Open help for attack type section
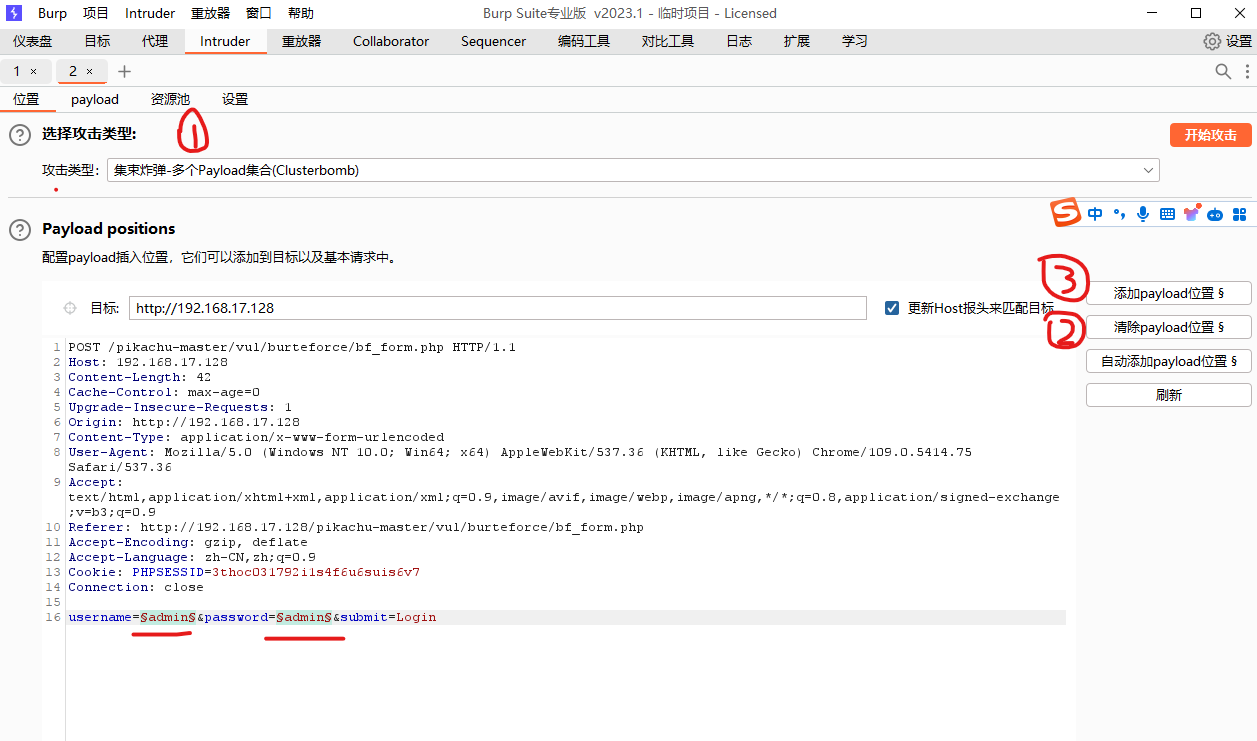This screenshot has height=741, width=1257. tap(20, 135)
